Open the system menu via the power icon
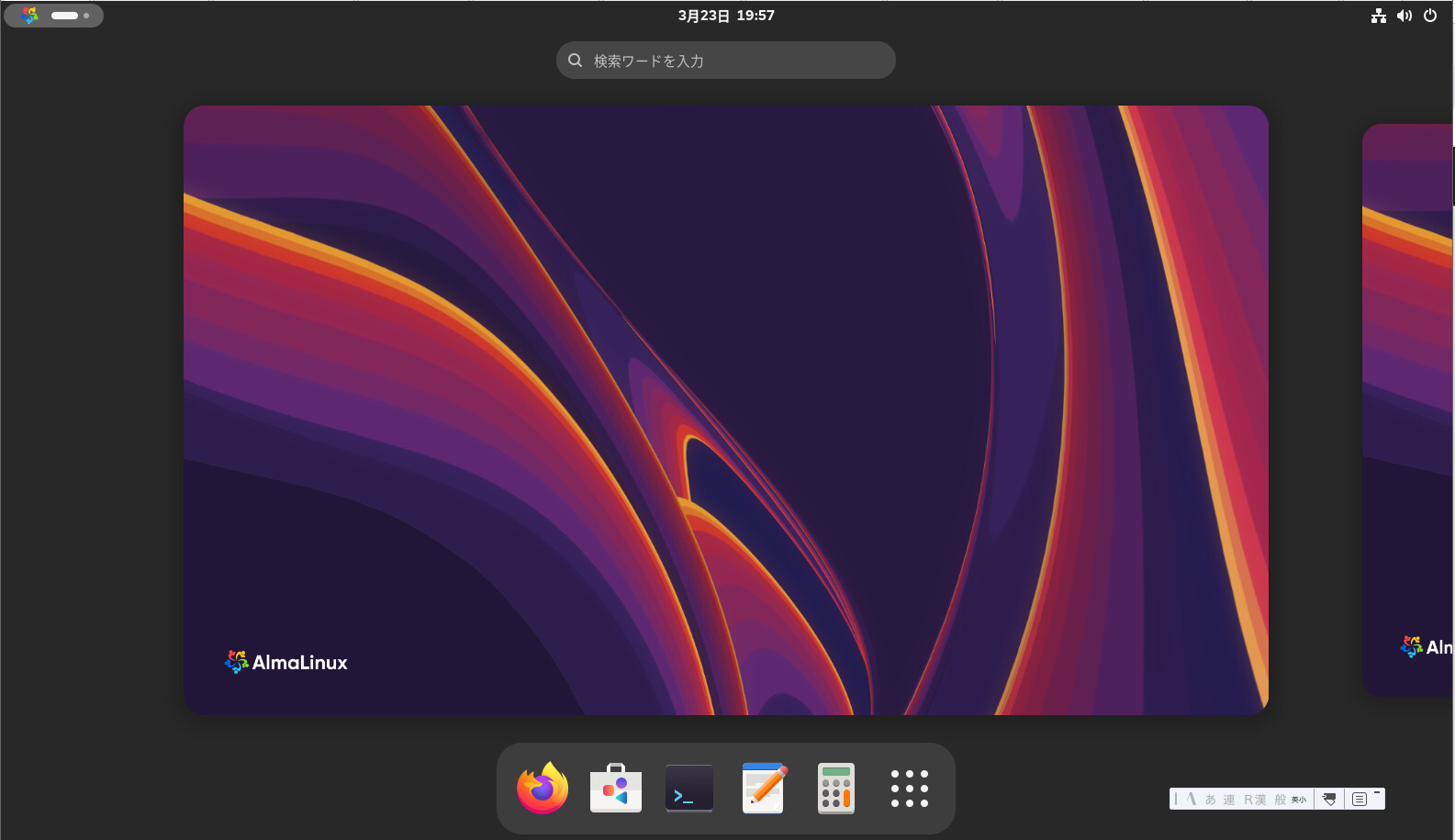This screenshot has height=840, width=1455. (1430, 16)
